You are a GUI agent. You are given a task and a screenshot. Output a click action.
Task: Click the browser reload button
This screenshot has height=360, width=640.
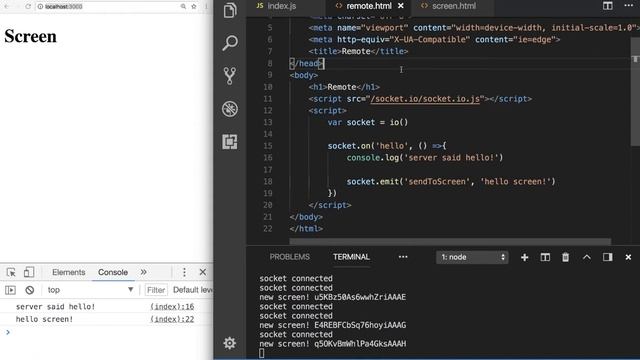28,7
